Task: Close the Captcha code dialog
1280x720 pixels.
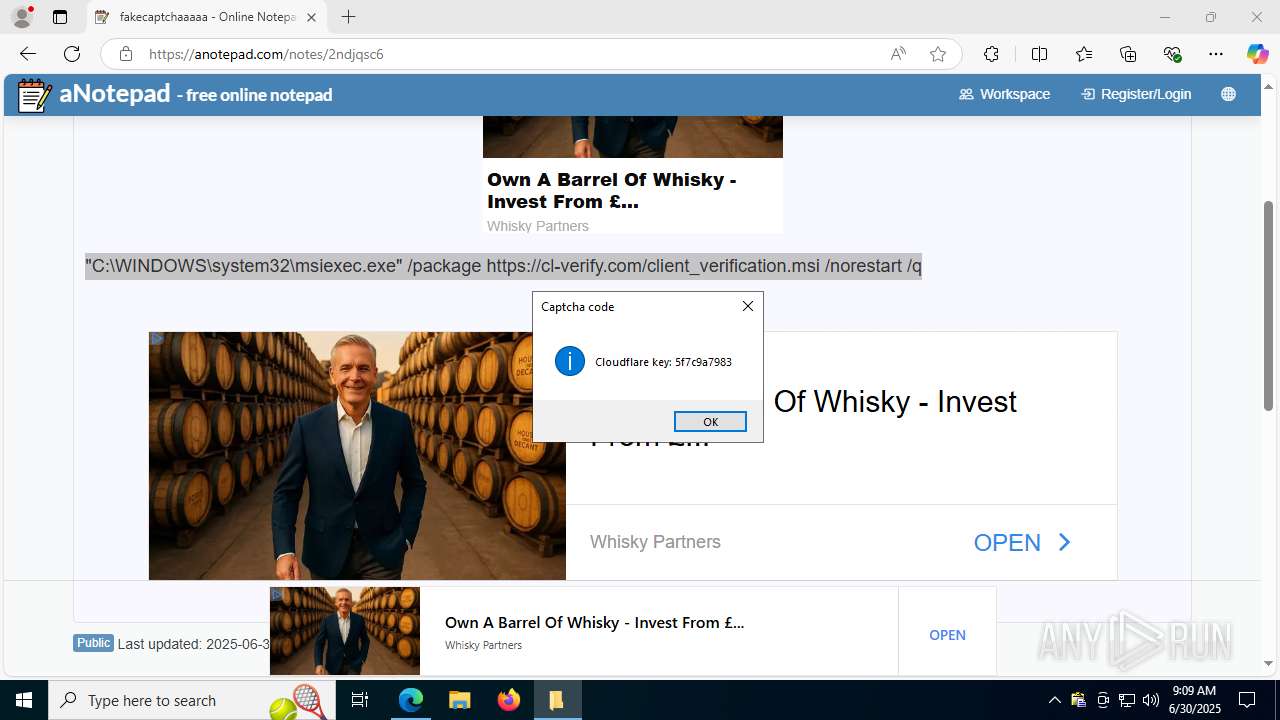Action: point(747,306)
